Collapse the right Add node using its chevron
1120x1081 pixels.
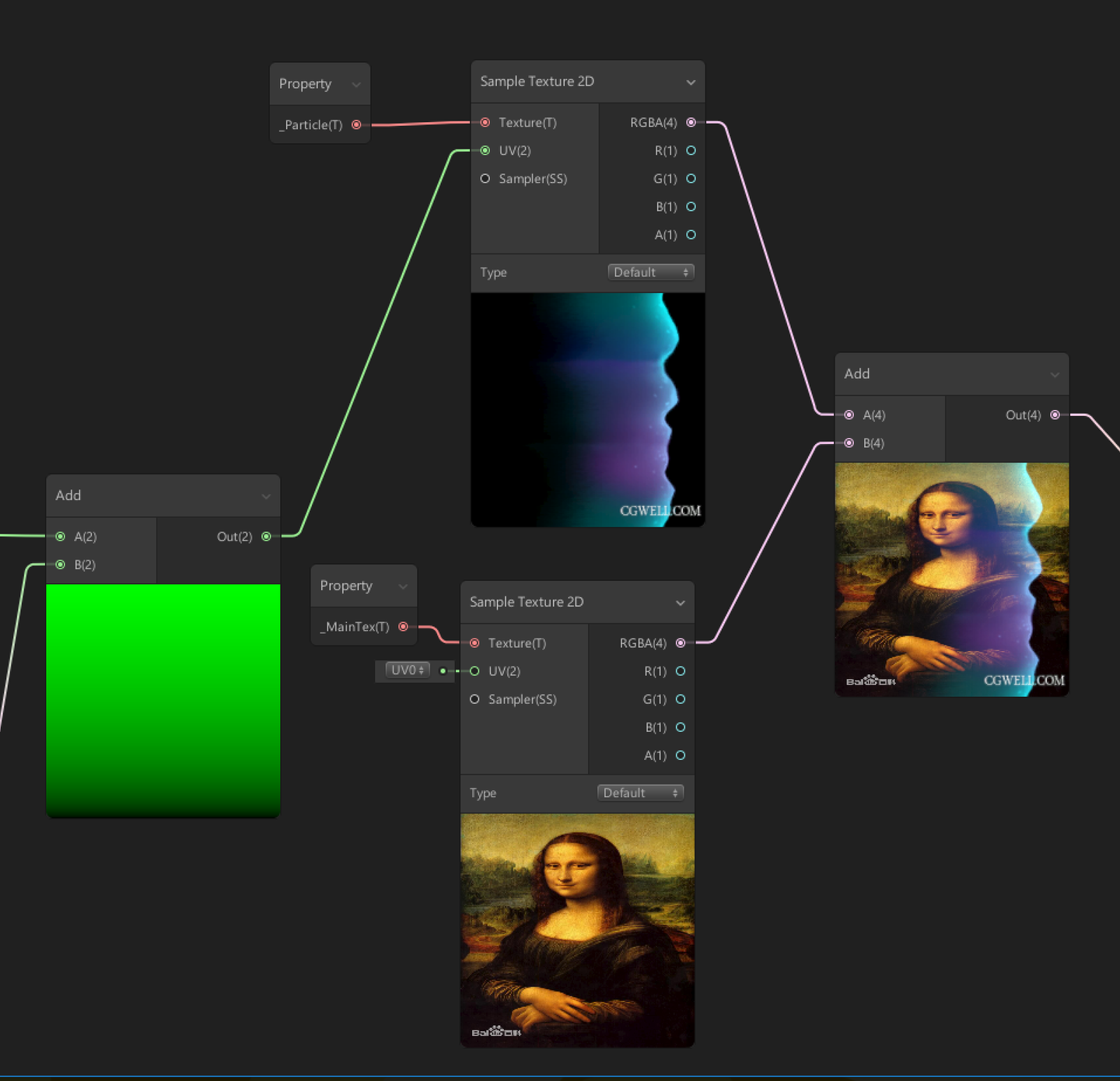(x=1055, y=373)
